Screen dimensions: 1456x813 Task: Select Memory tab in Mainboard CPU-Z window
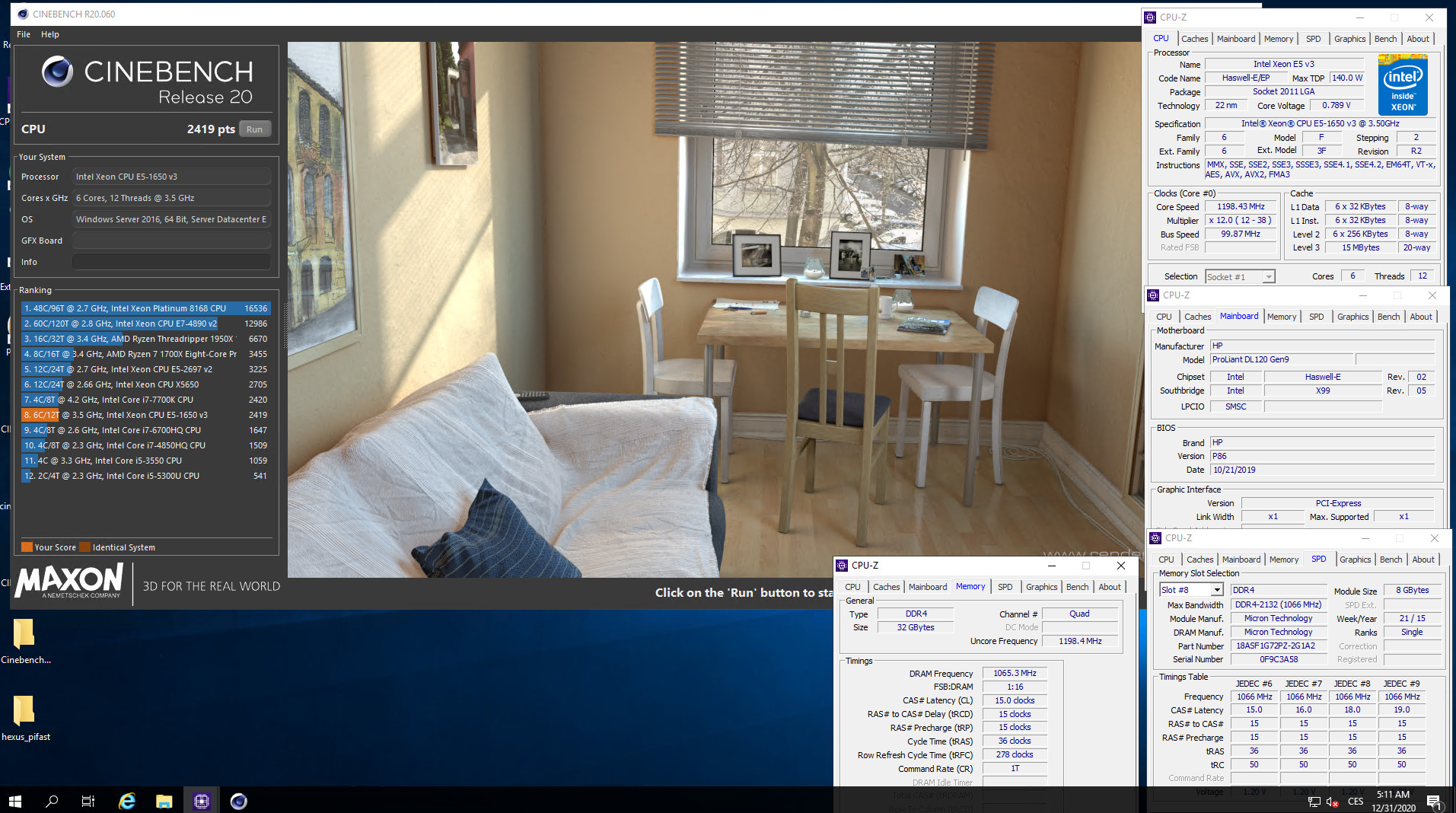1282,317
